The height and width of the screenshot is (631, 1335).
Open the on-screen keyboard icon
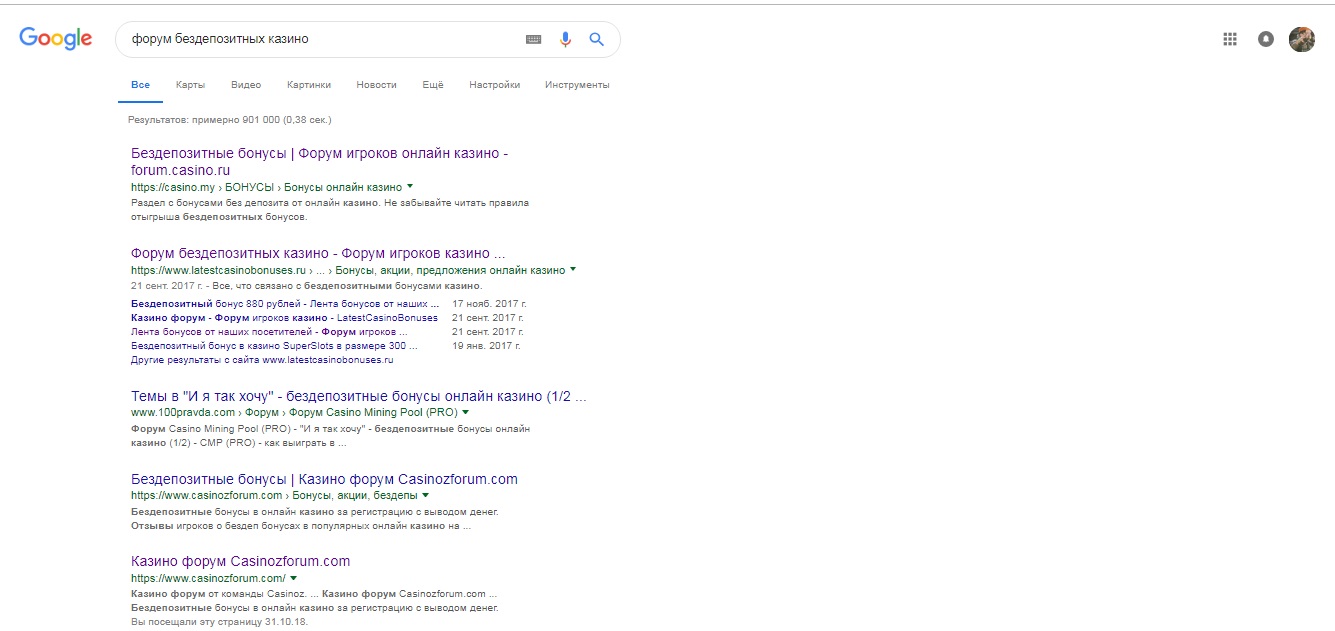(533, 40)
